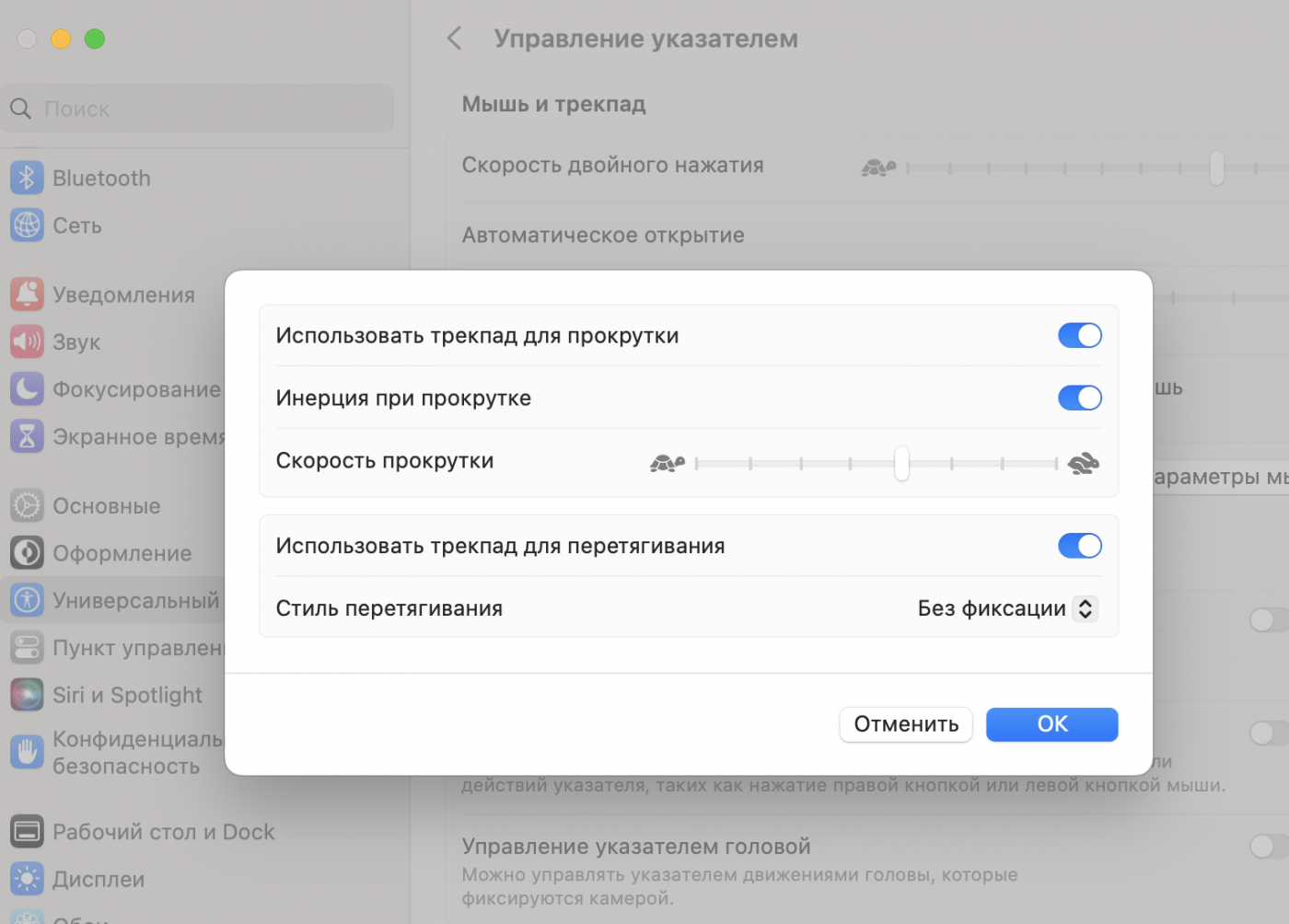This screenshot has height=924, width=1289.
Task: Open the Стиль перетягивания dropdown
Action: coord(1007,608)
